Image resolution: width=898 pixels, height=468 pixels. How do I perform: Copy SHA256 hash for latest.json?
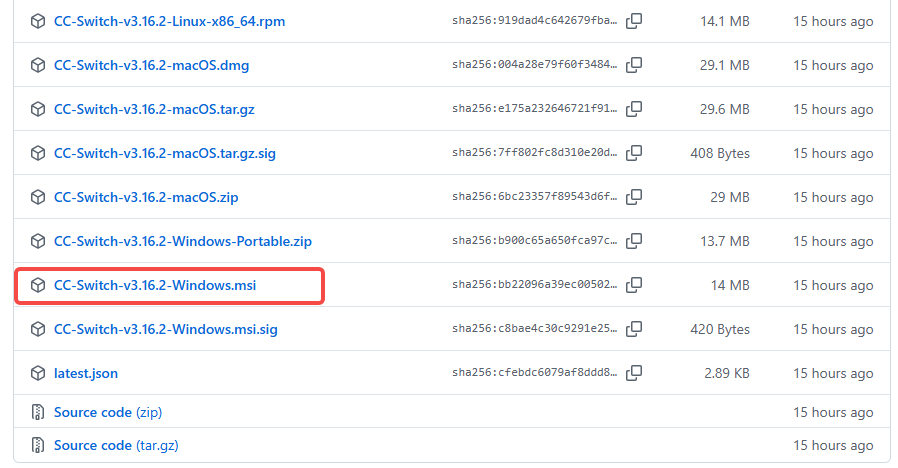634,373
